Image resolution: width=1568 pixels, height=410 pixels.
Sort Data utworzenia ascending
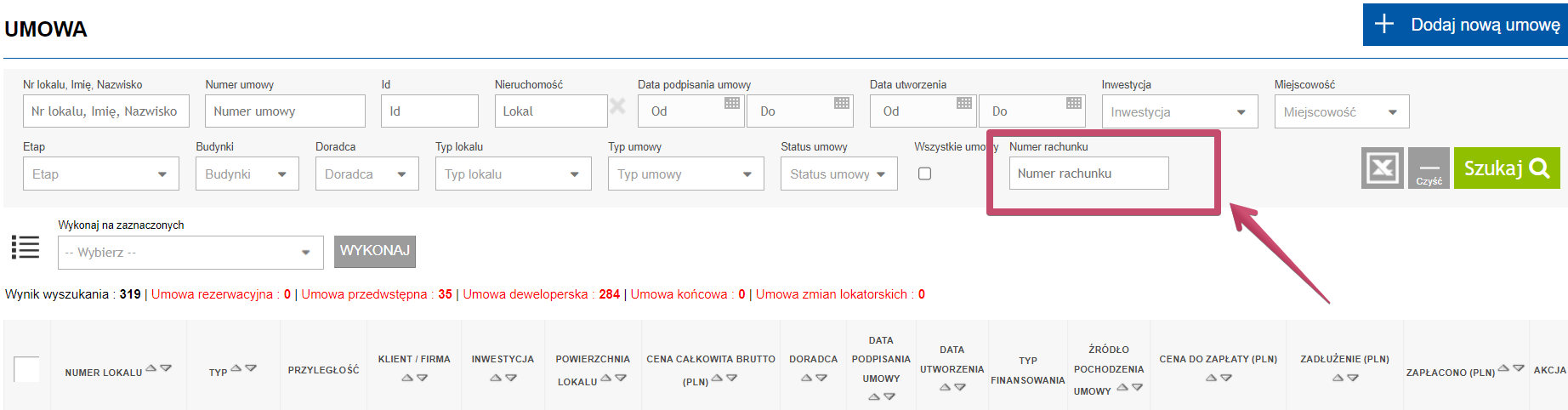[945, 387]
